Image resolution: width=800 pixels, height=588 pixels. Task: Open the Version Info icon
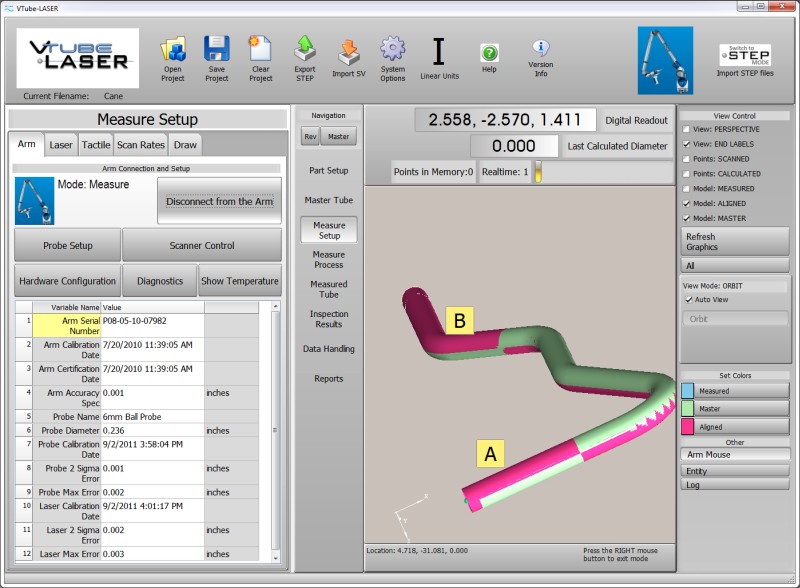(540, 49)
